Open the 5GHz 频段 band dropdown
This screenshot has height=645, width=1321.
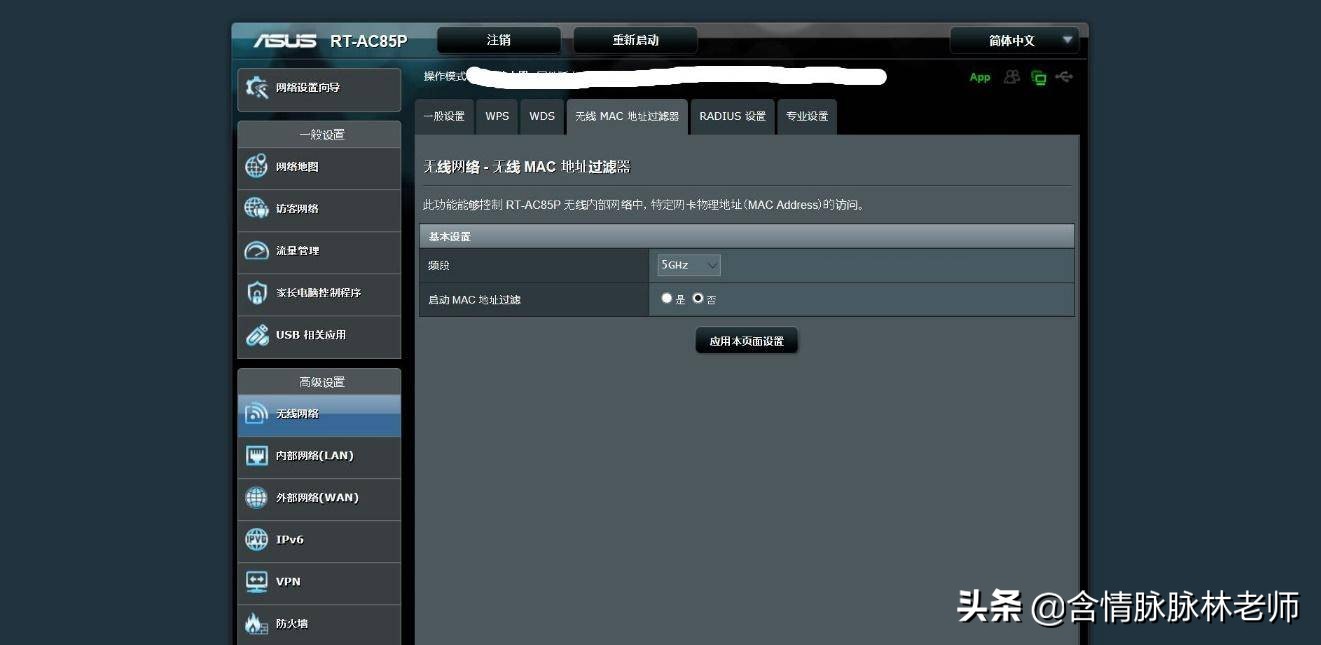point(688,264)
